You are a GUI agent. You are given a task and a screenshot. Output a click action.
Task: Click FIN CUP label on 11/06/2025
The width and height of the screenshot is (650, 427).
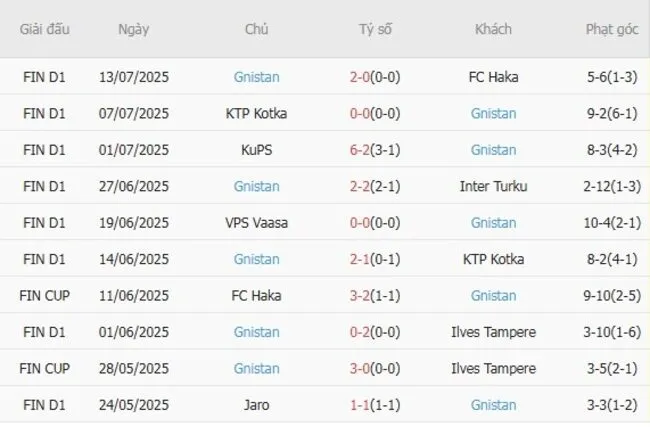(44, 295)
